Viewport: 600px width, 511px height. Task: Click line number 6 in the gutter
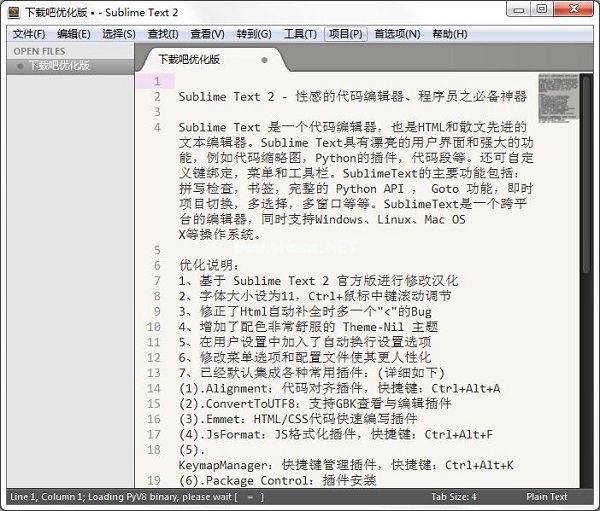tap(157, 266)
